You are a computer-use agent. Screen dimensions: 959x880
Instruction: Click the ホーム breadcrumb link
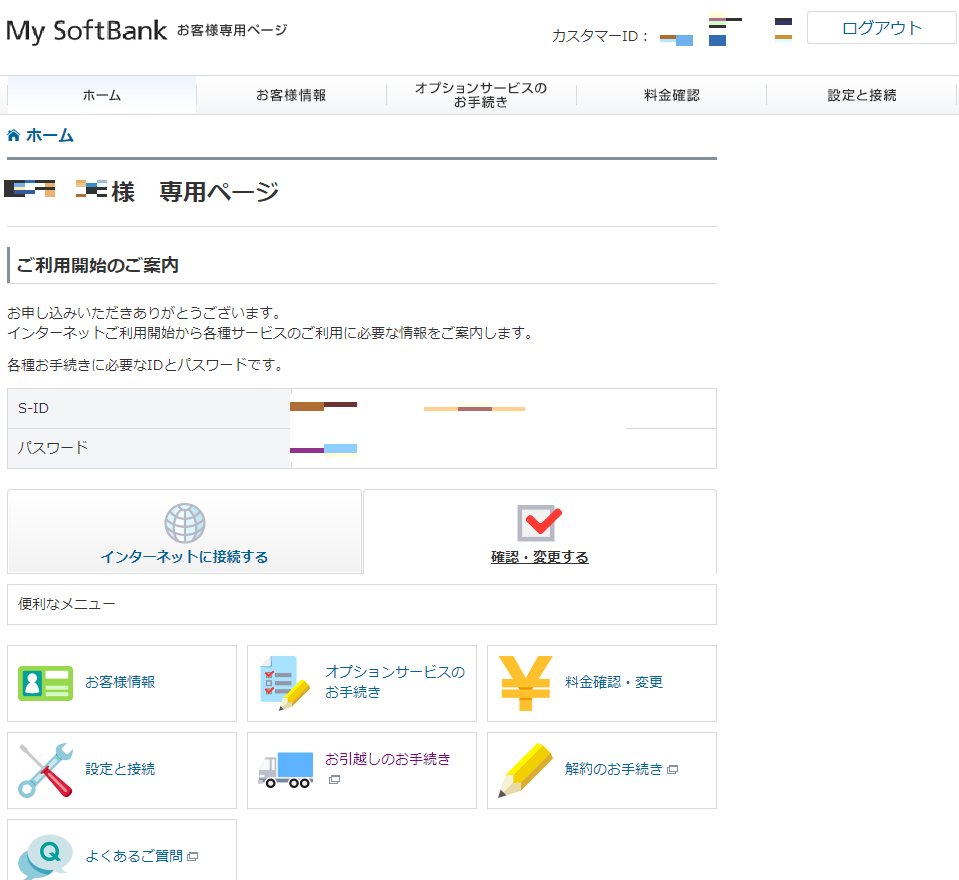[50, 135]
